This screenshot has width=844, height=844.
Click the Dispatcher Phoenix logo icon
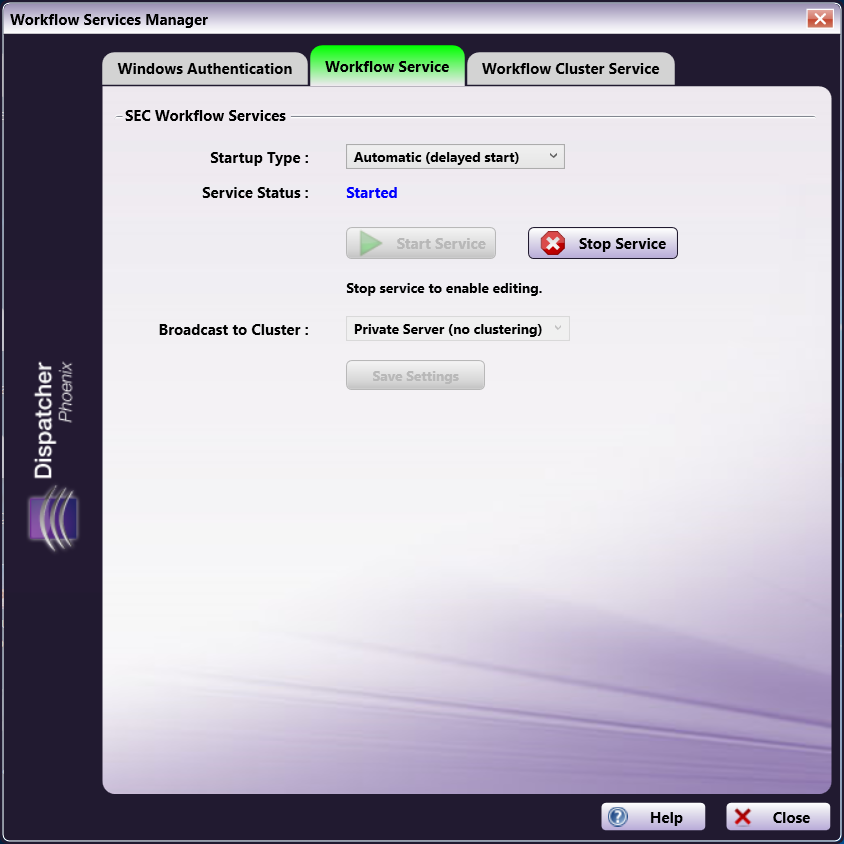point(53,518)
